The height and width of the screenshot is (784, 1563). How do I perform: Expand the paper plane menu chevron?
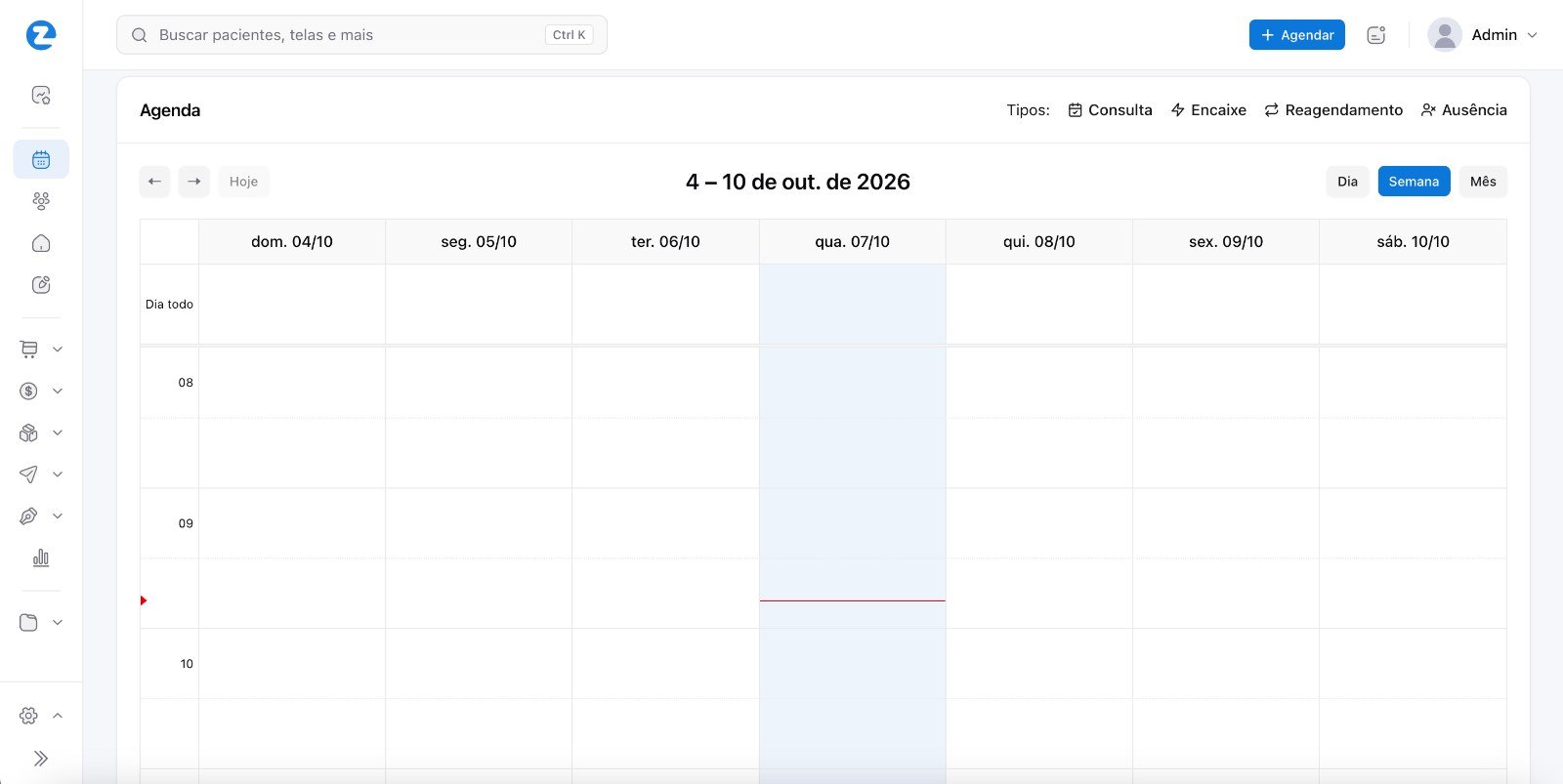[58, 475]
